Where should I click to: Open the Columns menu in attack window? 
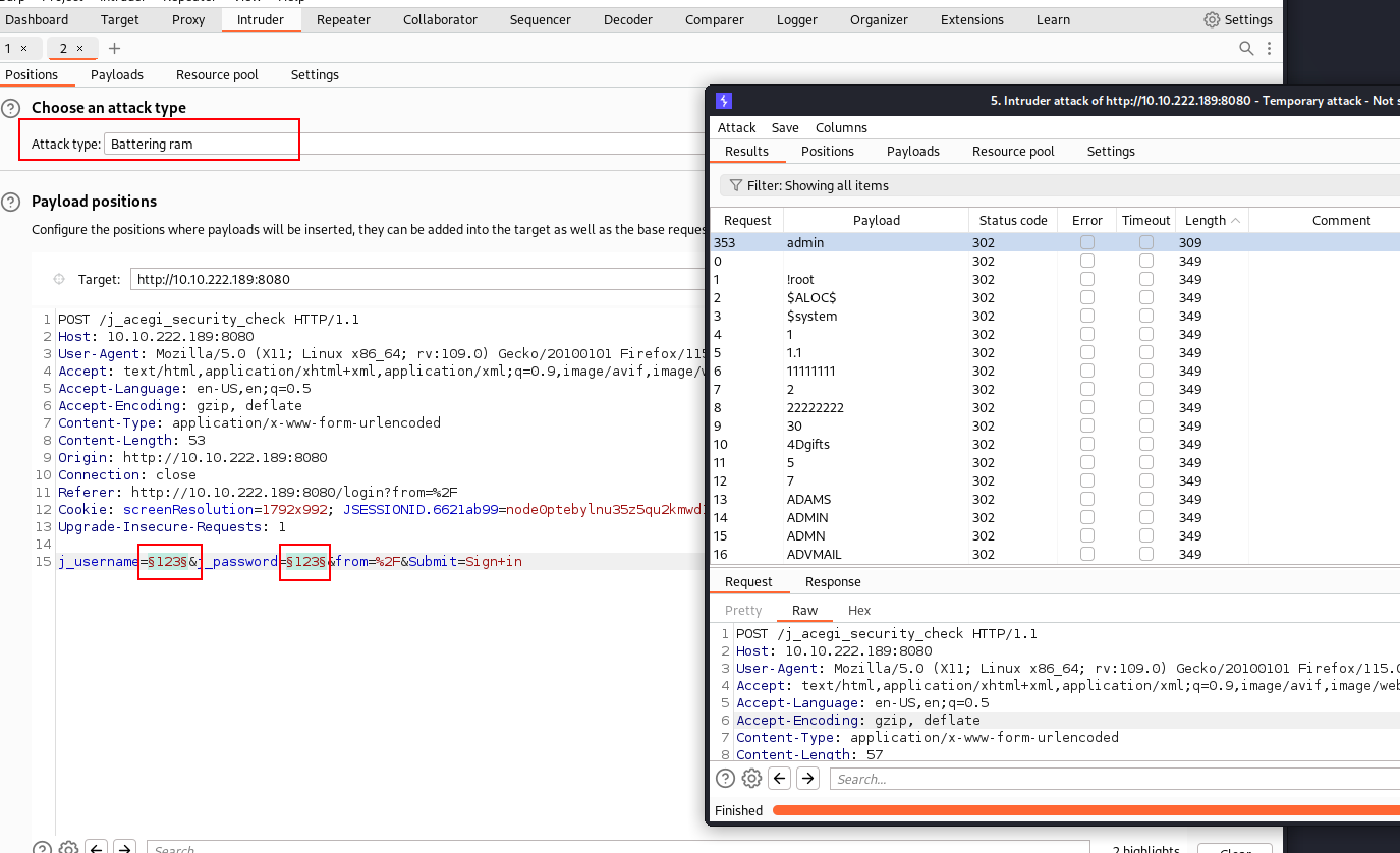click(841, 128)
